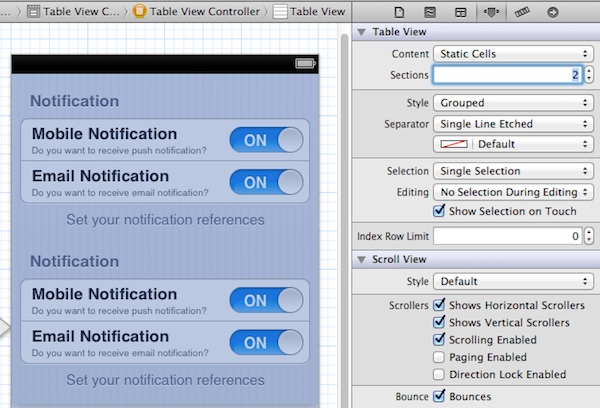Open the File inspector tab

[x=399, y=11]
